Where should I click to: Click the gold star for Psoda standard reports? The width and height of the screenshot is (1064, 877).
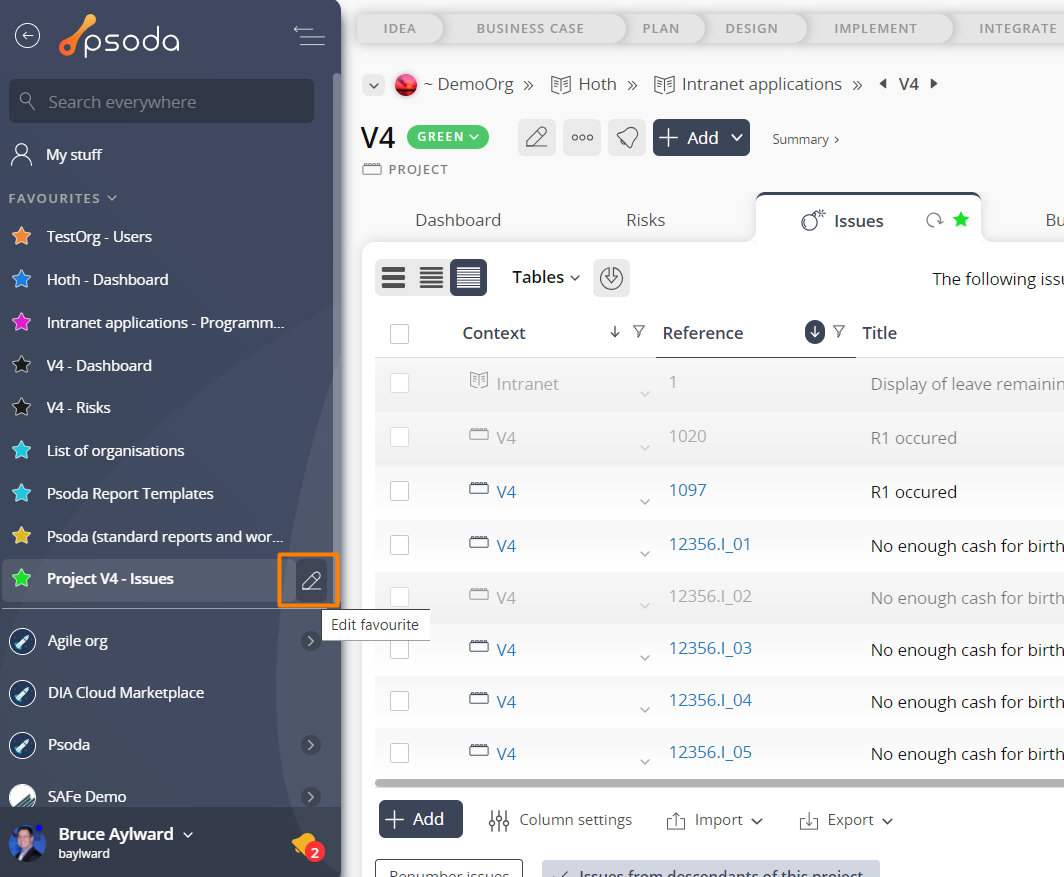tap(22, 536)
